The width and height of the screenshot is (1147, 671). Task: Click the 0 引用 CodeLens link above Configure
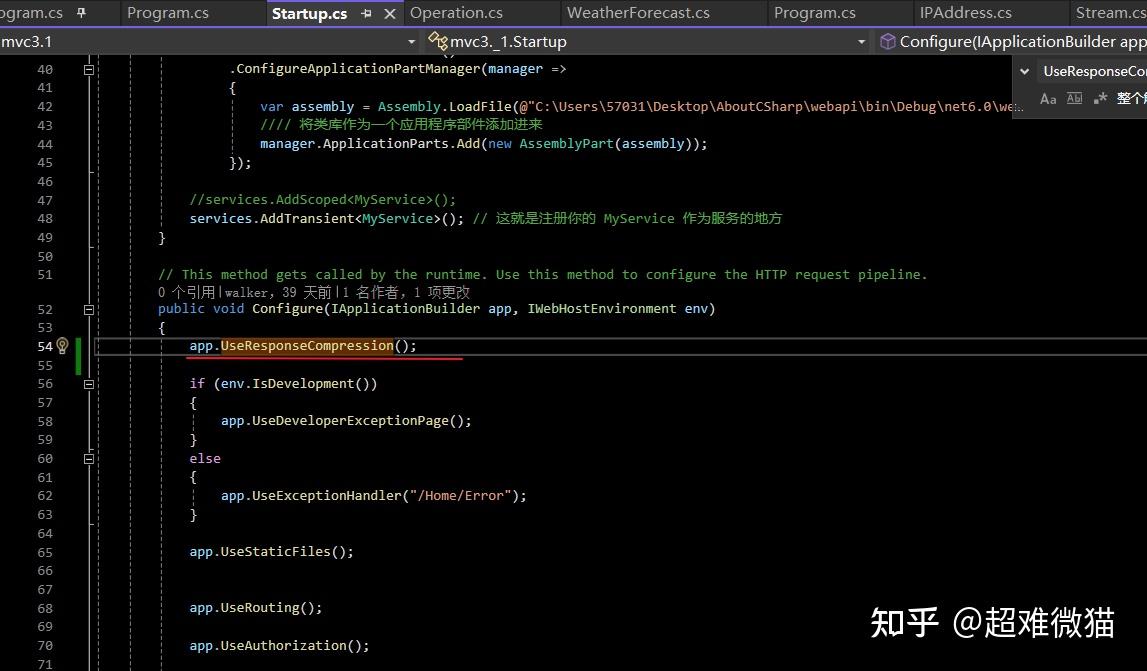188,291
